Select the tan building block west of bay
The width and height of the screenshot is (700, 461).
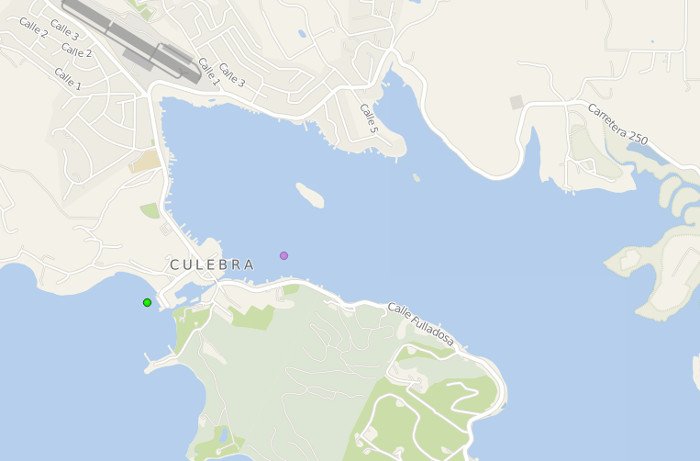(145, 162)
